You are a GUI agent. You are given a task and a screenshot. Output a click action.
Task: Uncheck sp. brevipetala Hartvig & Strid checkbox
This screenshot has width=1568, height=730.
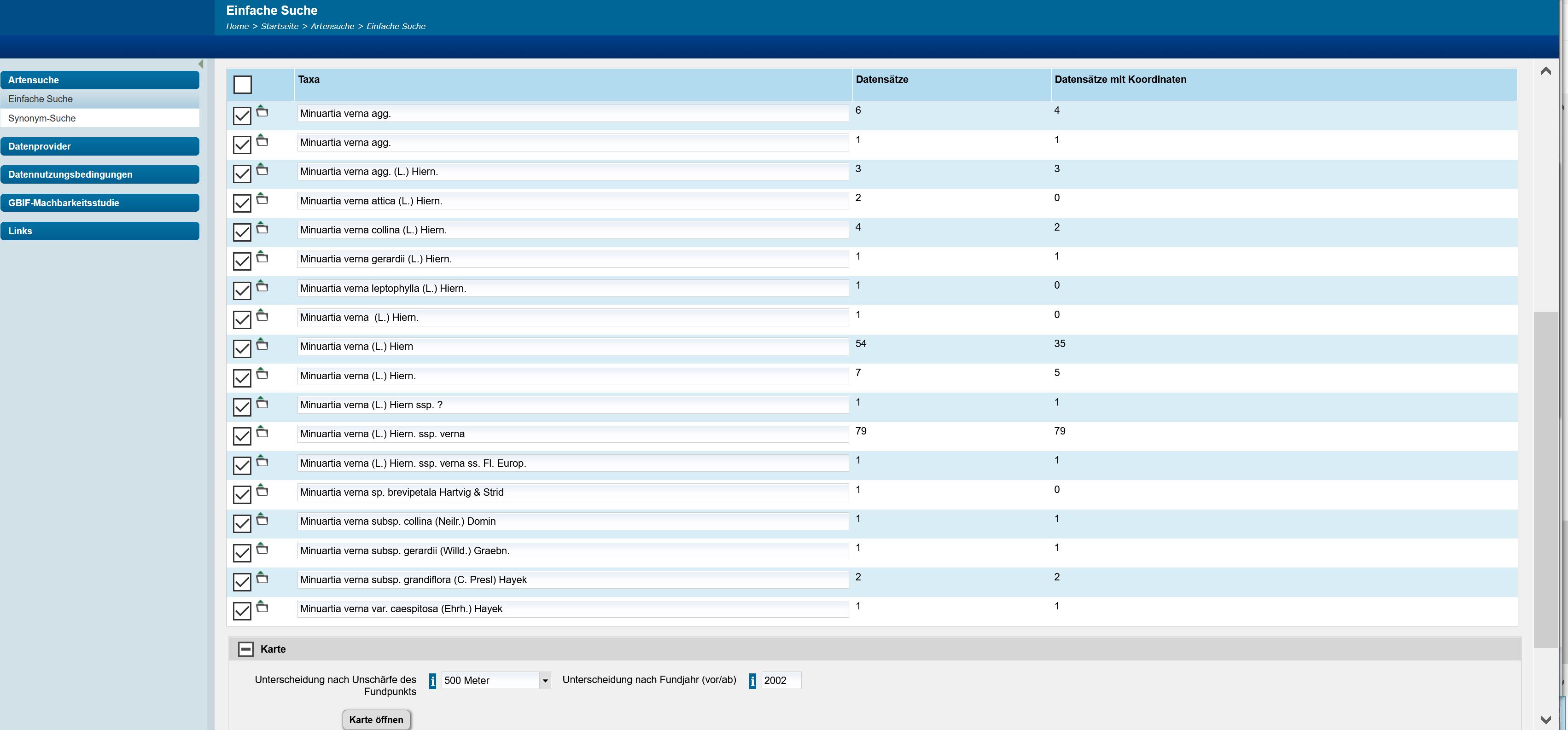pos(242,495)
